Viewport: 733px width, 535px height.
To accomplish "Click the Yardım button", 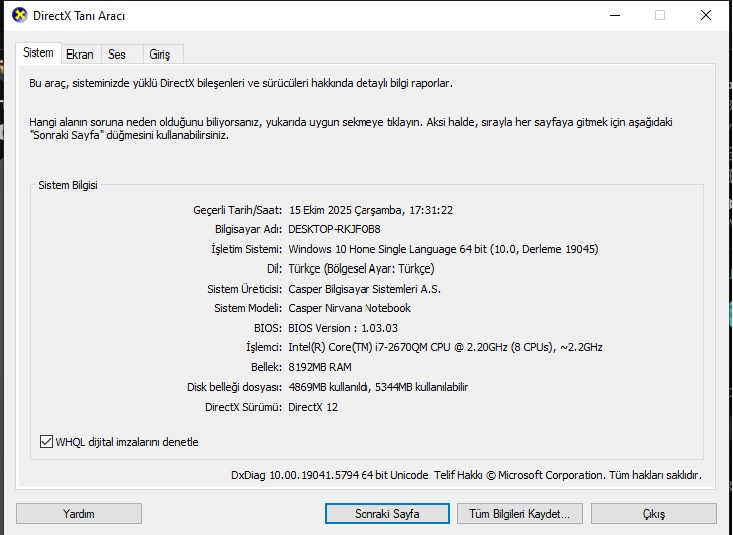I will (x=79, y=513).
